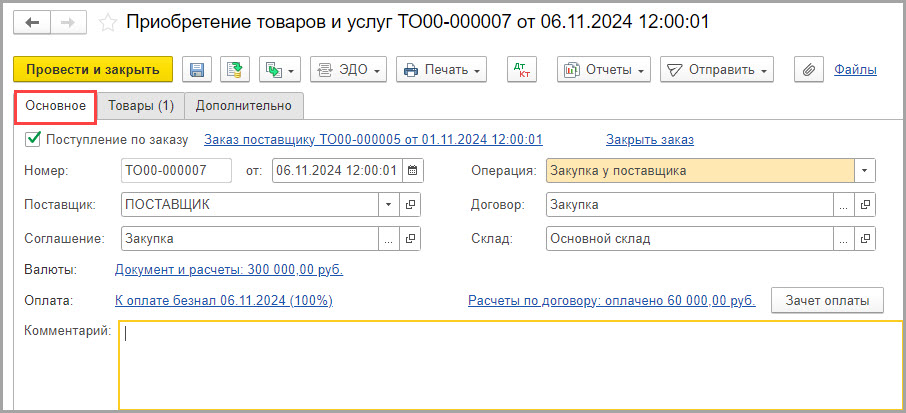The image size is (906, 413).
Task: Open the Договор record card icon
Action: 865,204
